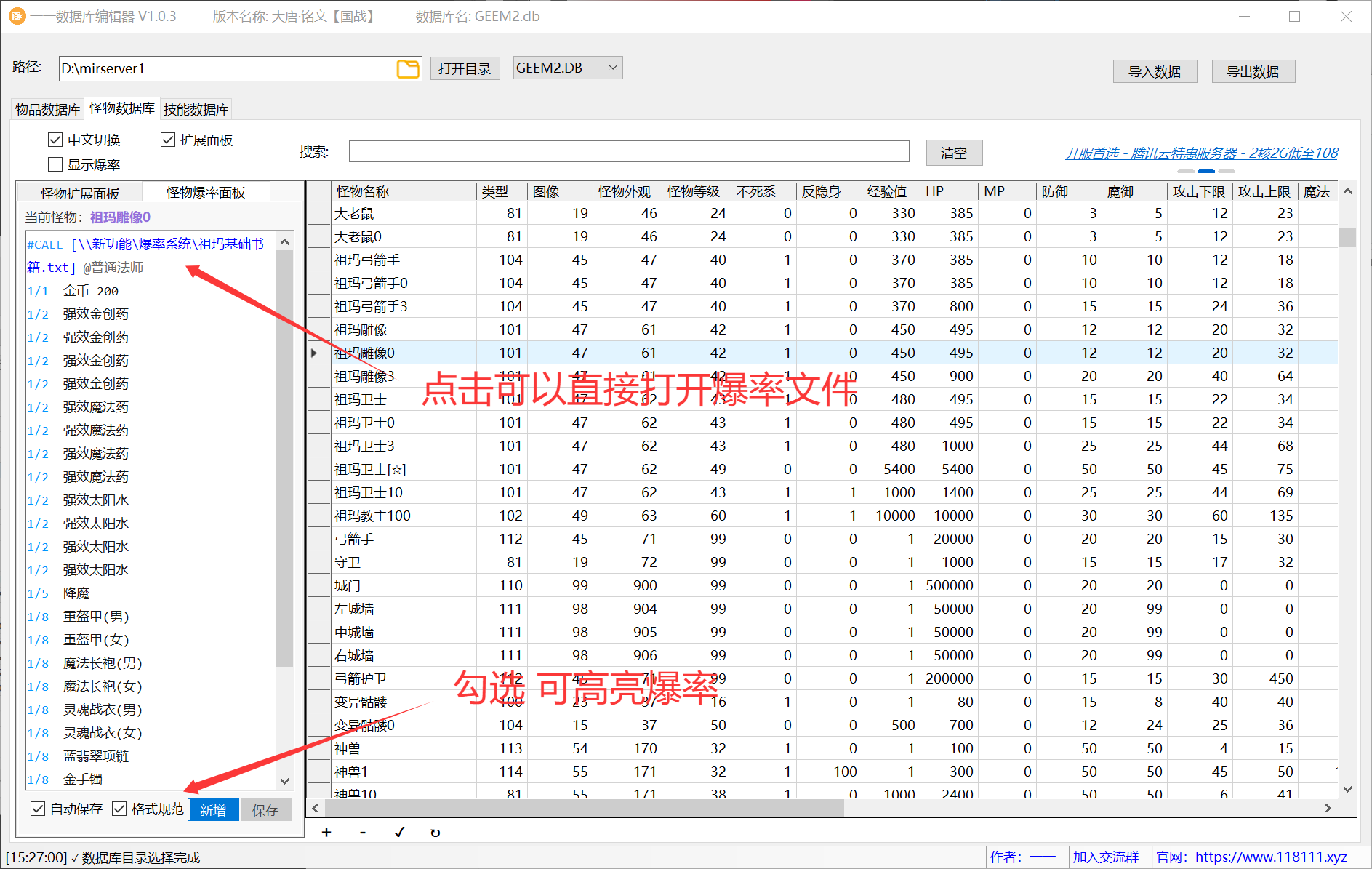Enable the 显示爆率 checkbox
This screenshot has width=1372, height=869.
coord(55,164)
